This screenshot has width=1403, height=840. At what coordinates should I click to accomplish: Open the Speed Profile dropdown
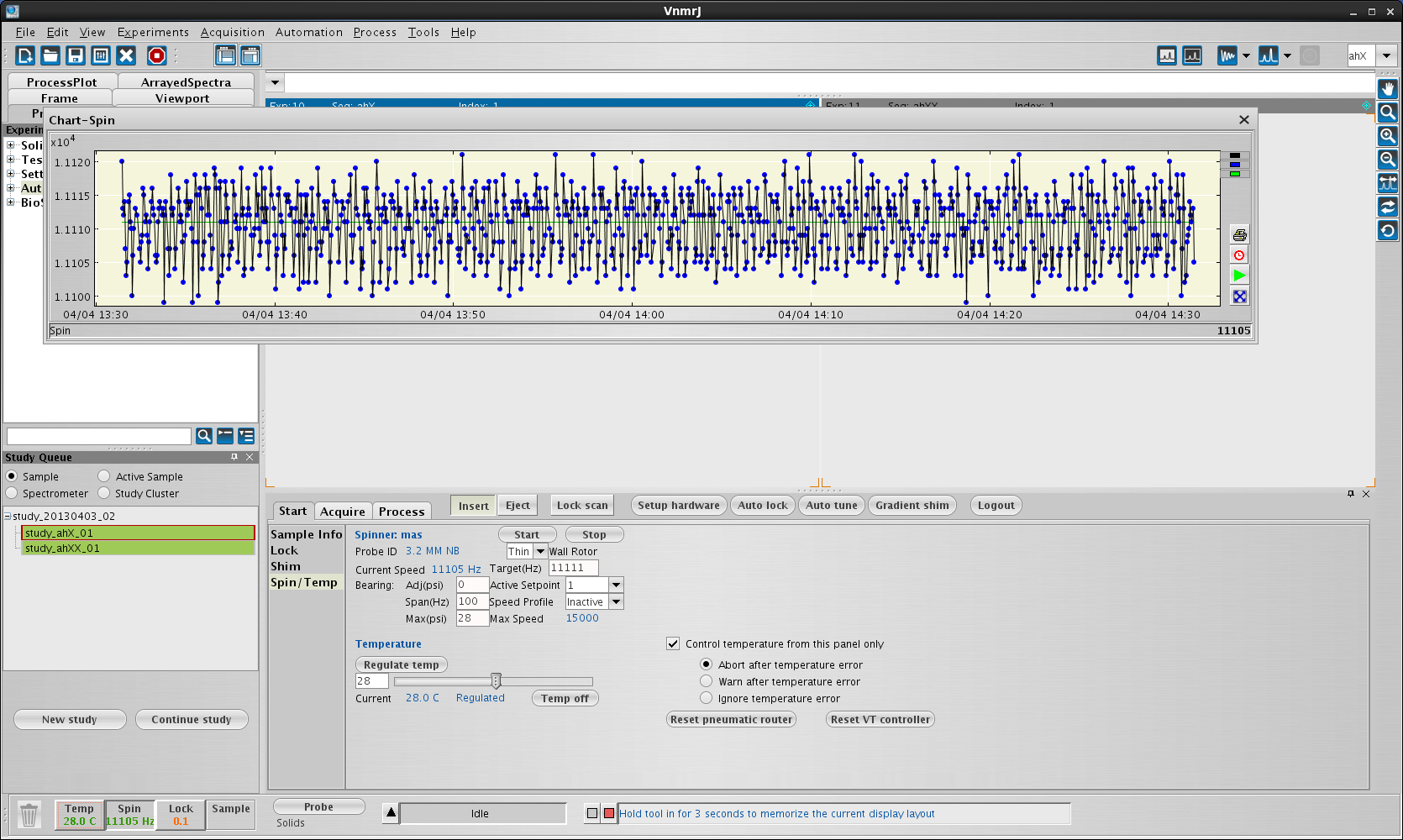pos(616,601)
